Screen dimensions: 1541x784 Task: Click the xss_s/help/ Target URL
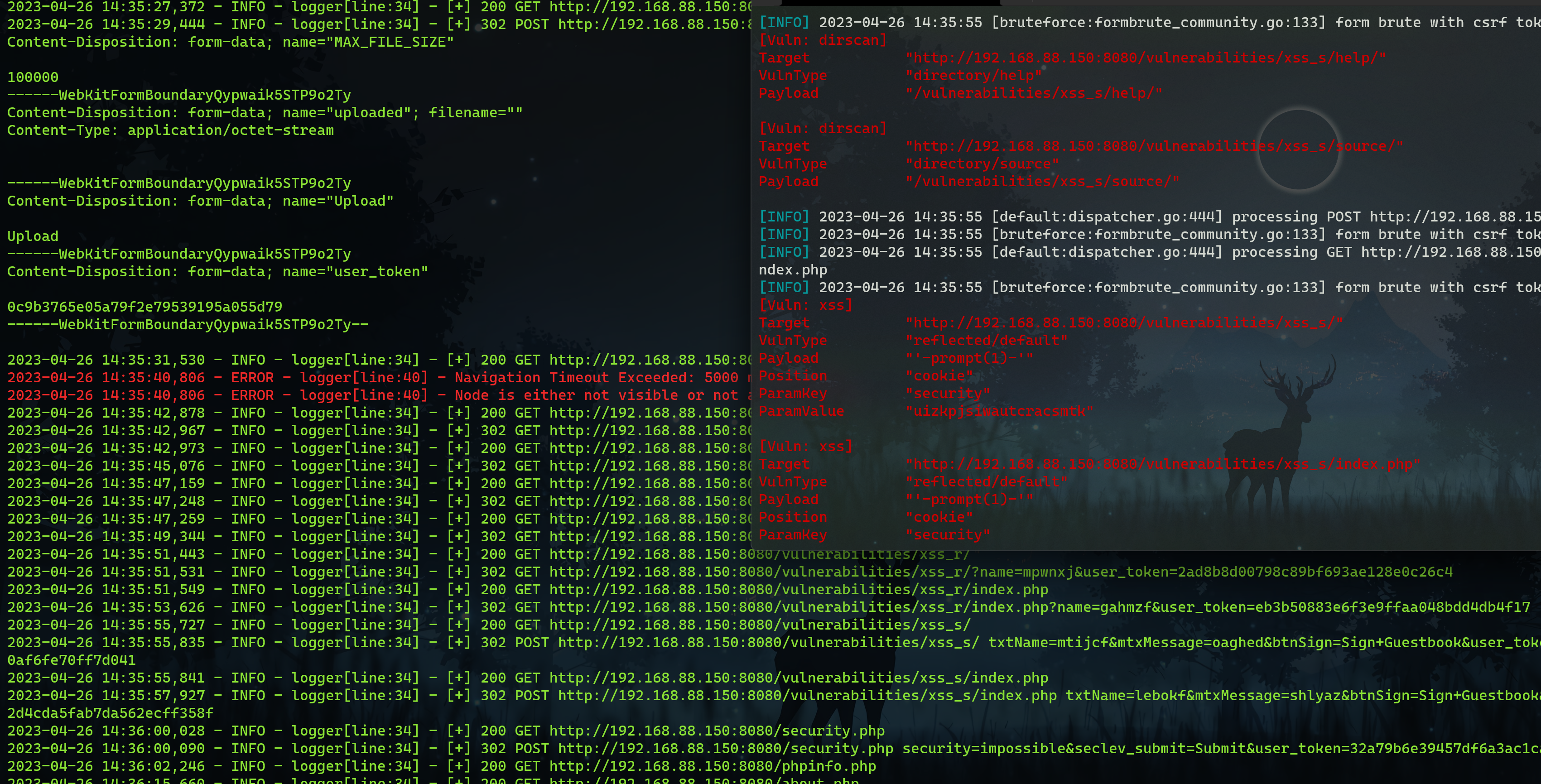click(x=1145, y=58)
